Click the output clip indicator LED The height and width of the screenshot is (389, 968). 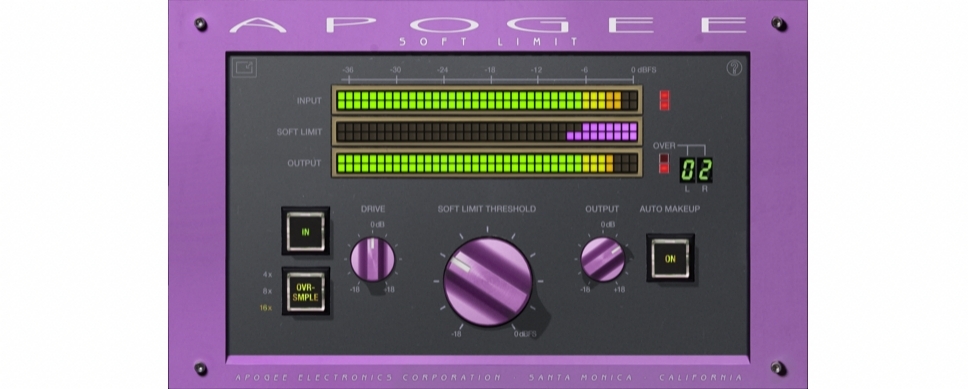664,163
